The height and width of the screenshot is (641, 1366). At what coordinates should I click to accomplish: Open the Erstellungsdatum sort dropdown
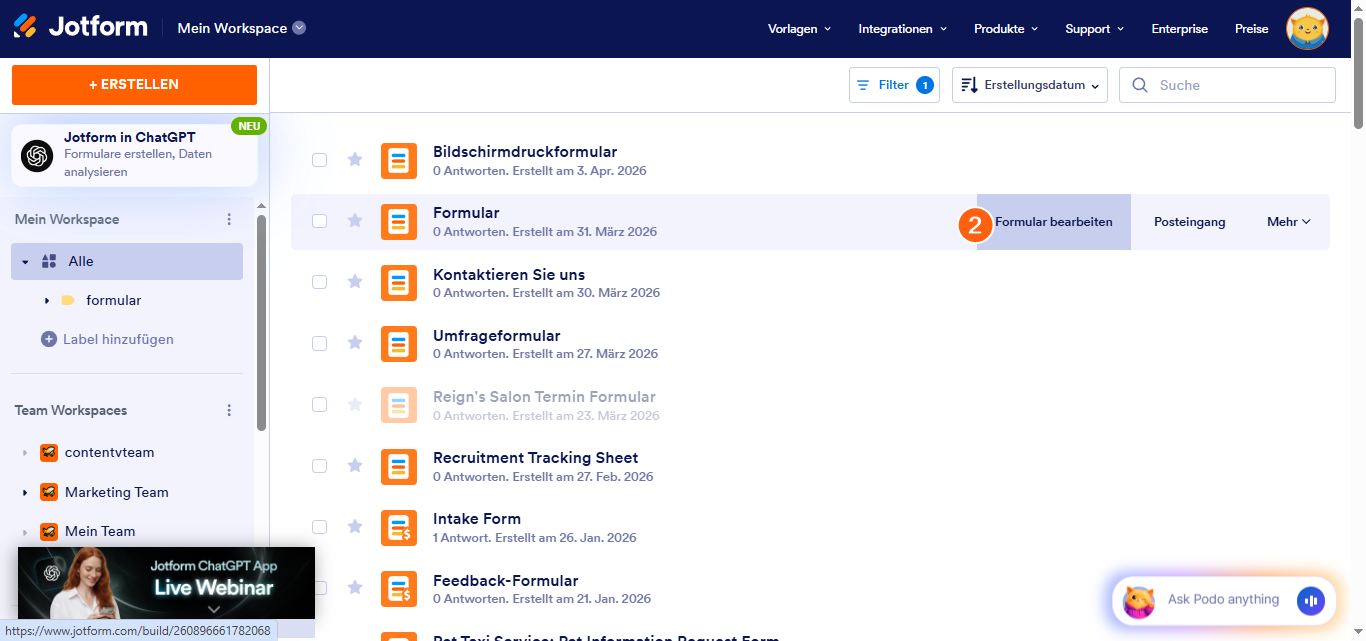1030,86
